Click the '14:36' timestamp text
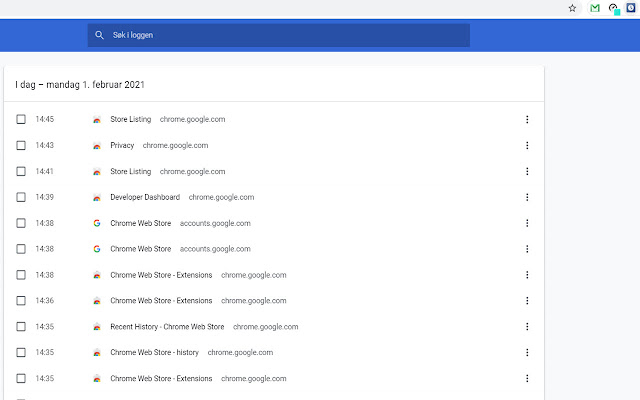Viewport: 640px width, 400px height. pyautogui.click(x=44, y=301)
